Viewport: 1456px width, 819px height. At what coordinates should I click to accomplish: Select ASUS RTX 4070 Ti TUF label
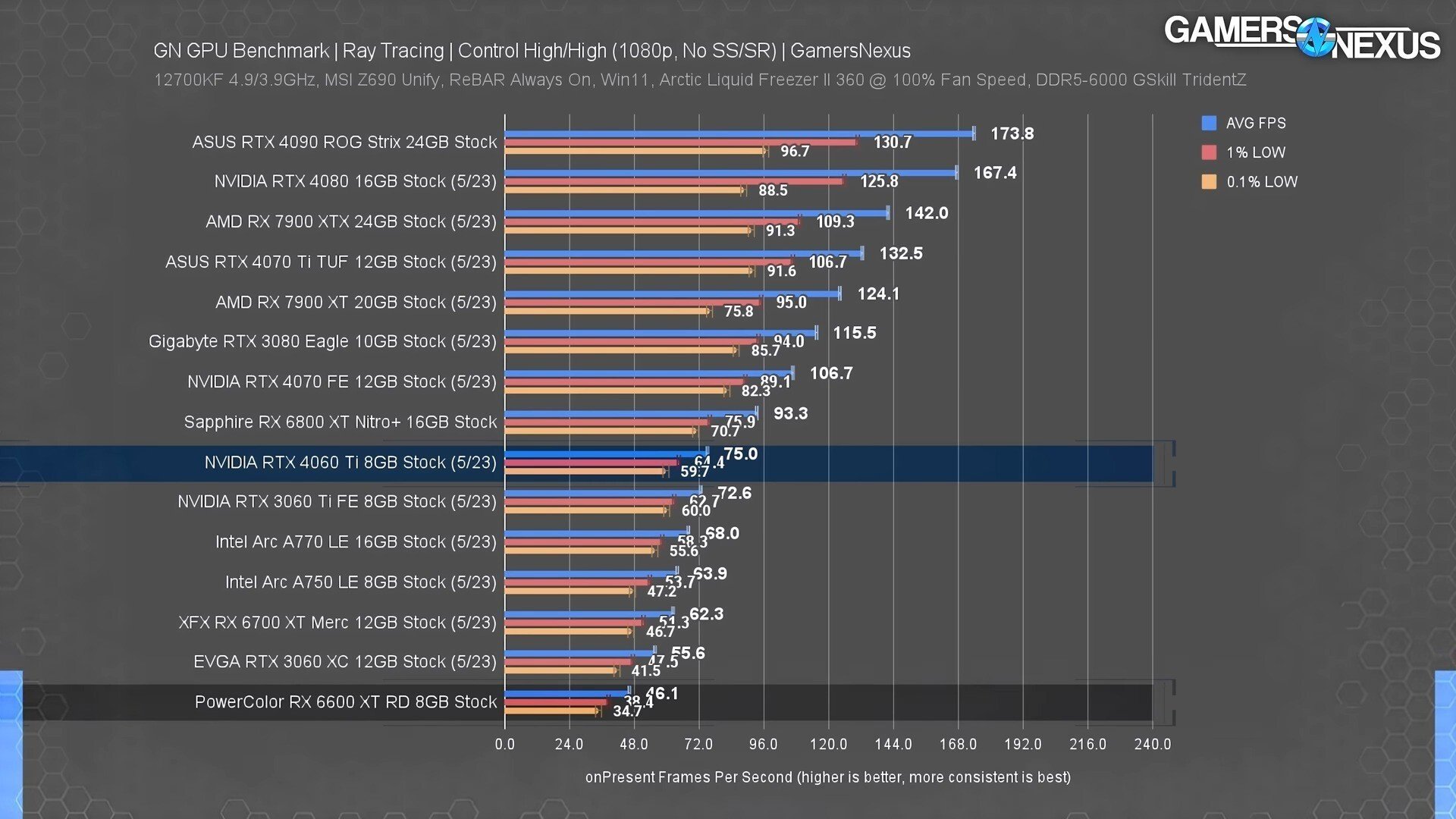pos(331,262)
